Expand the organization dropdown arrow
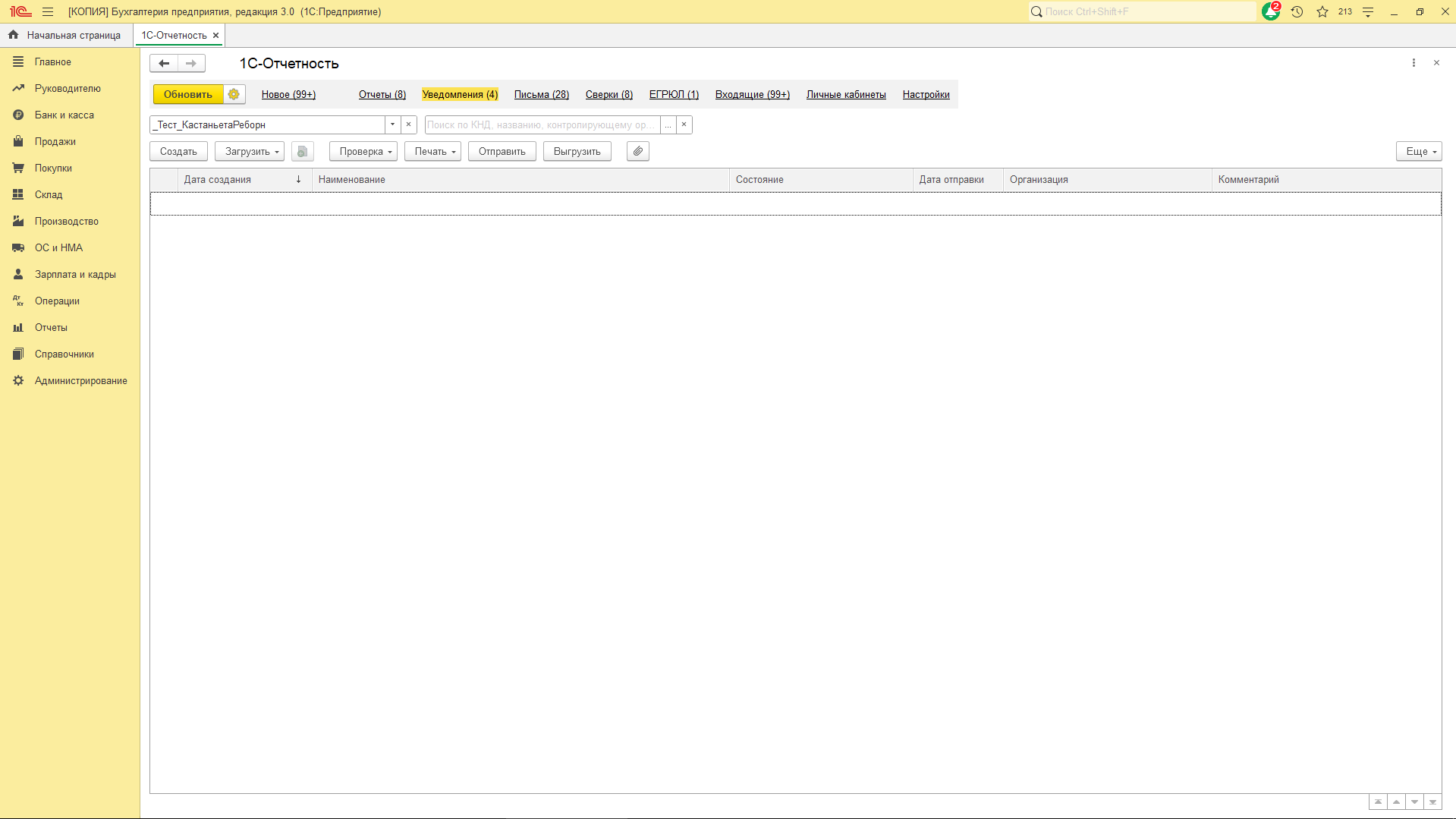 pyautogui.click(x=392, y=124)
